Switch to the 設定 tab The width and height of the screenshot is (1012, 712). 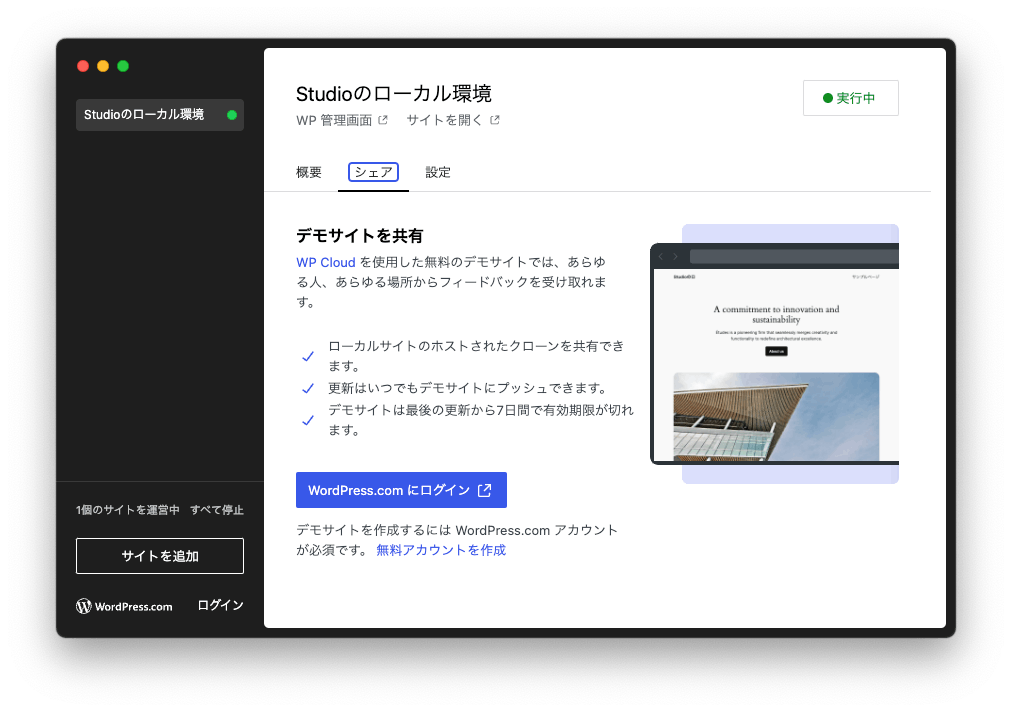[x=438, y=172]
